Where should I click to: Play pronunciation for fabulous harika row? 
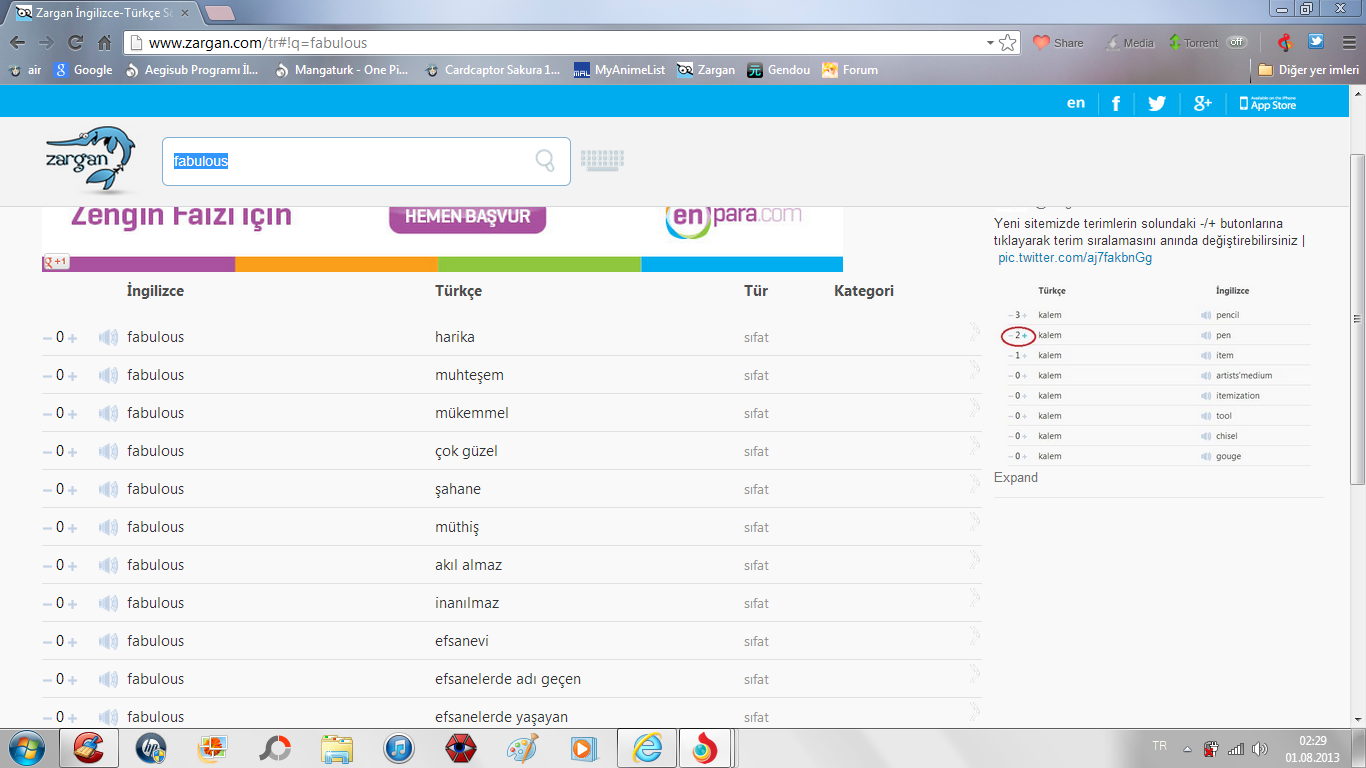pos(108,337)
